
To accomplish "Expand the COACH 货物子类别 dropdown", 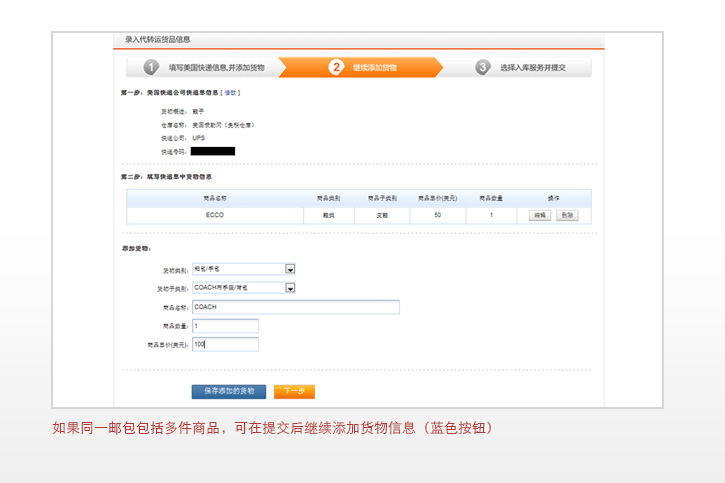I will pos(290,288).
